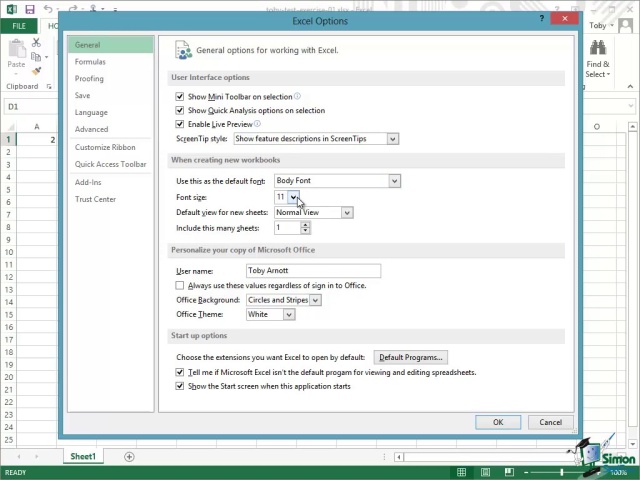
Task: Click the Format Painter brush icon
Action: point(37,71)
